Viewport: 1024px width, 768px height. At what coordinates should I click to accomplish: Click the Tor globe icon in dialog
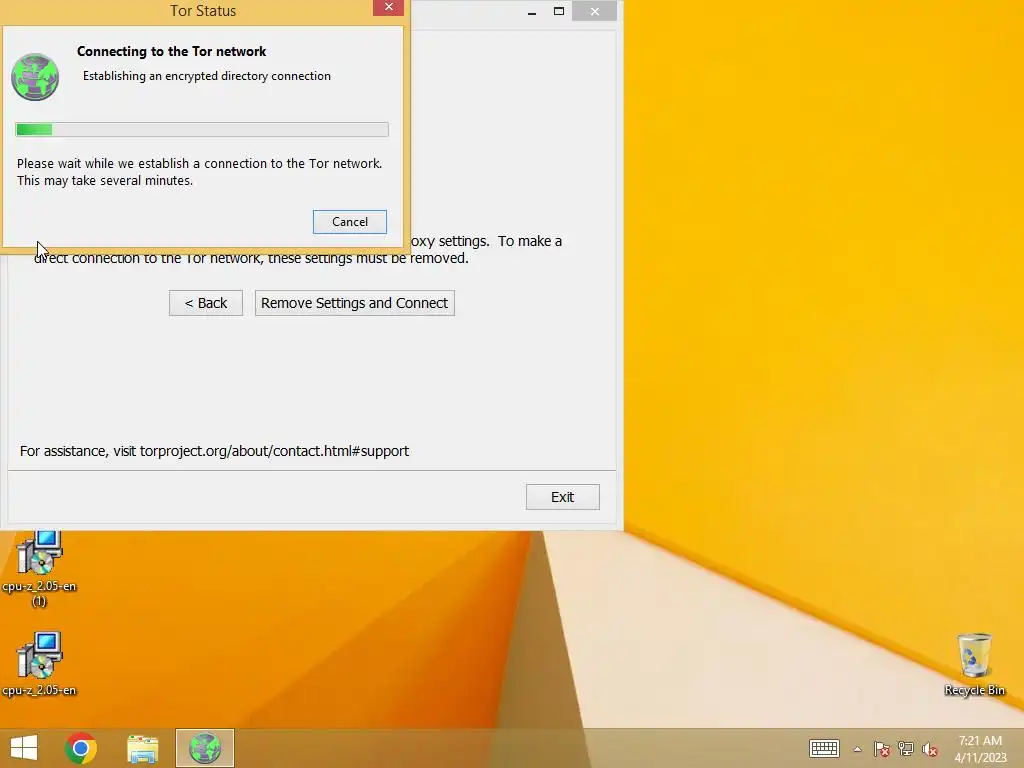click(x=35, y=77)
